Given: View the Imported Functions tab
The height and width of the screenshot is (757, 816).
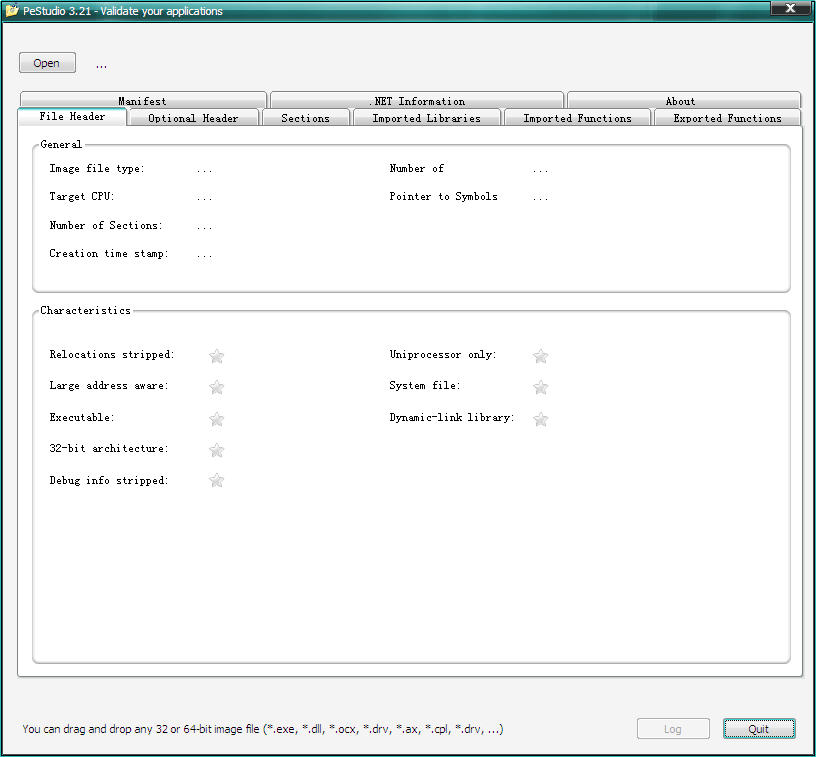Looking at the screenshot, I should click(578, 118).
